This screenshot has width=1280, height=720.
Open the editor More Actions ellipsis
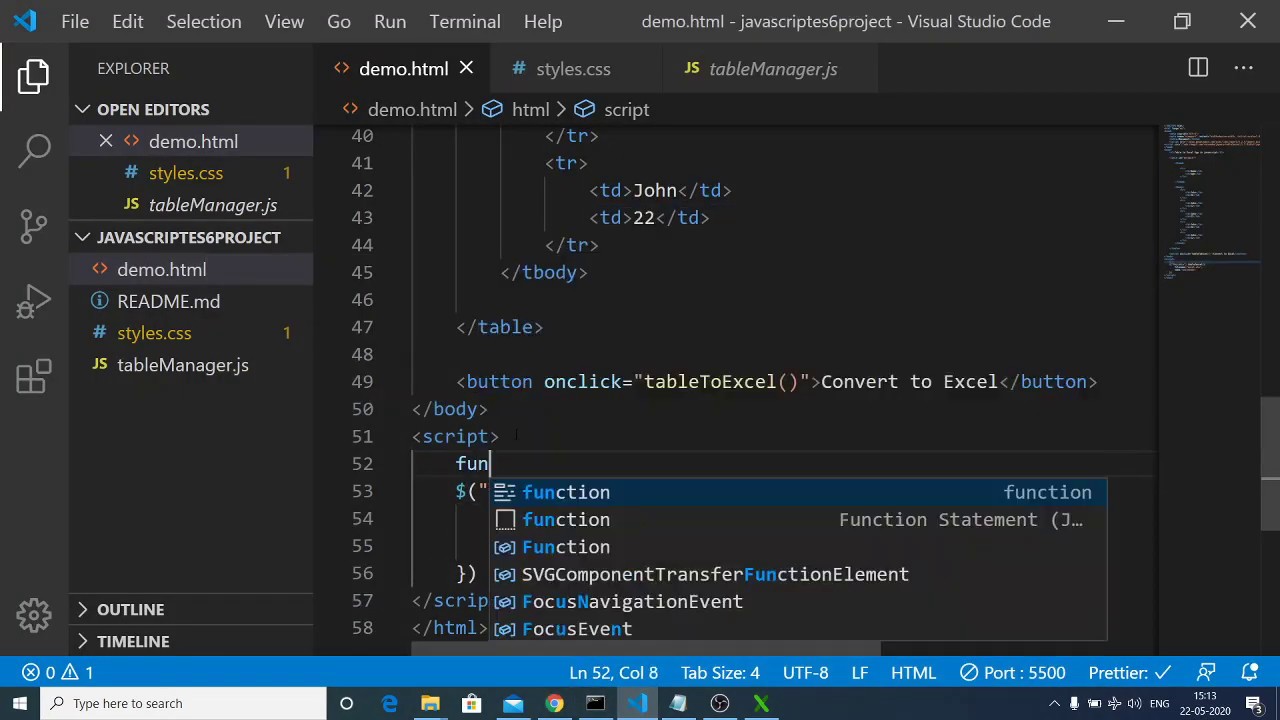[1243, 68]
